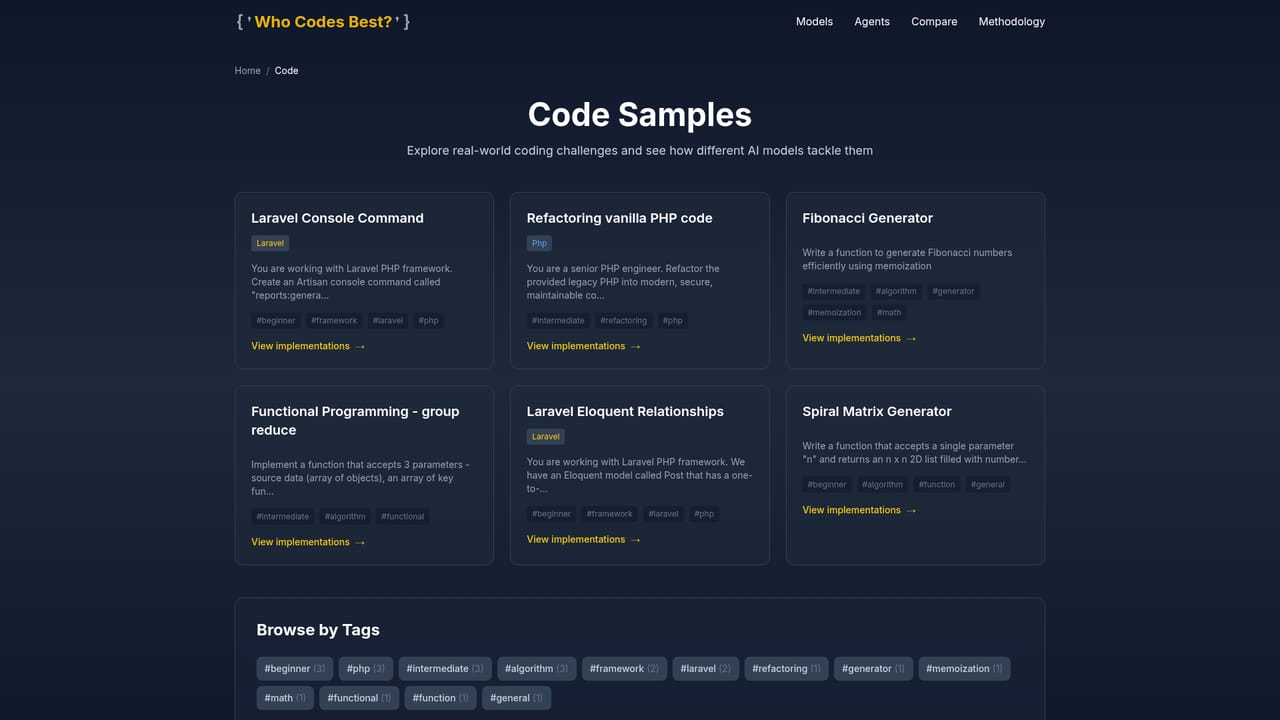
Task: Select #math tag in Browse by Tags
Action: tap(286, 698)
